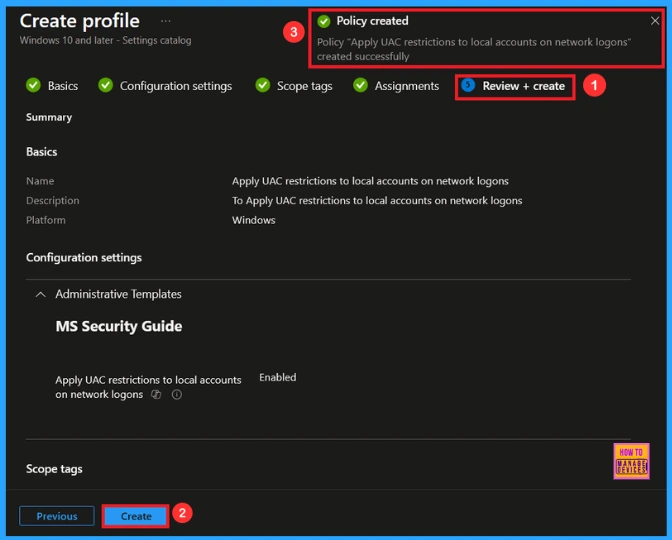The height and width of the screenshot is (540, 672).
Task: Click the copy icon beside UAC setting
Action: click(156, 395)
